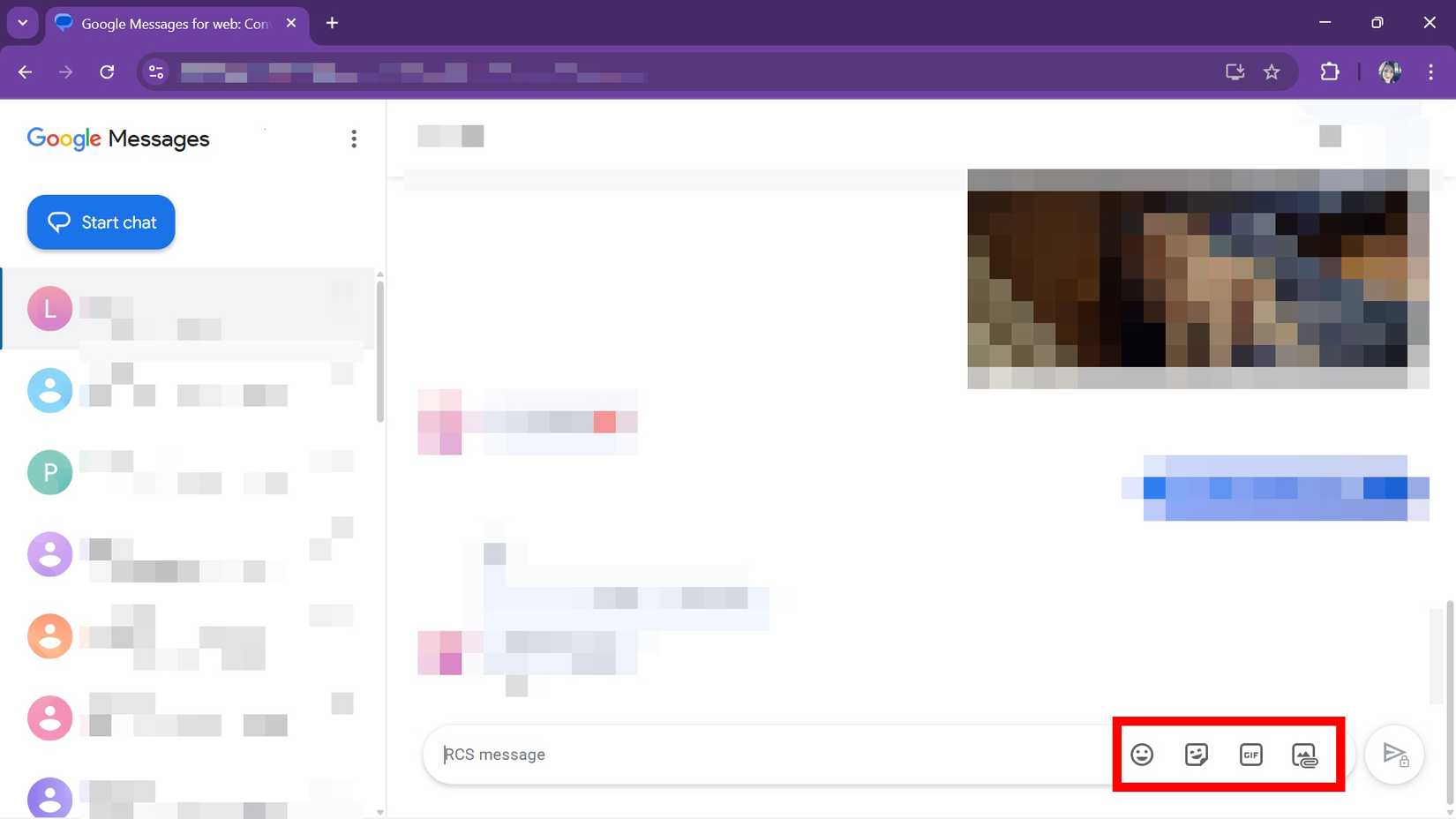This screenshot has height=819, width=1456.
Task: Click the install app icon in address bar
Action: point(1235,72)
